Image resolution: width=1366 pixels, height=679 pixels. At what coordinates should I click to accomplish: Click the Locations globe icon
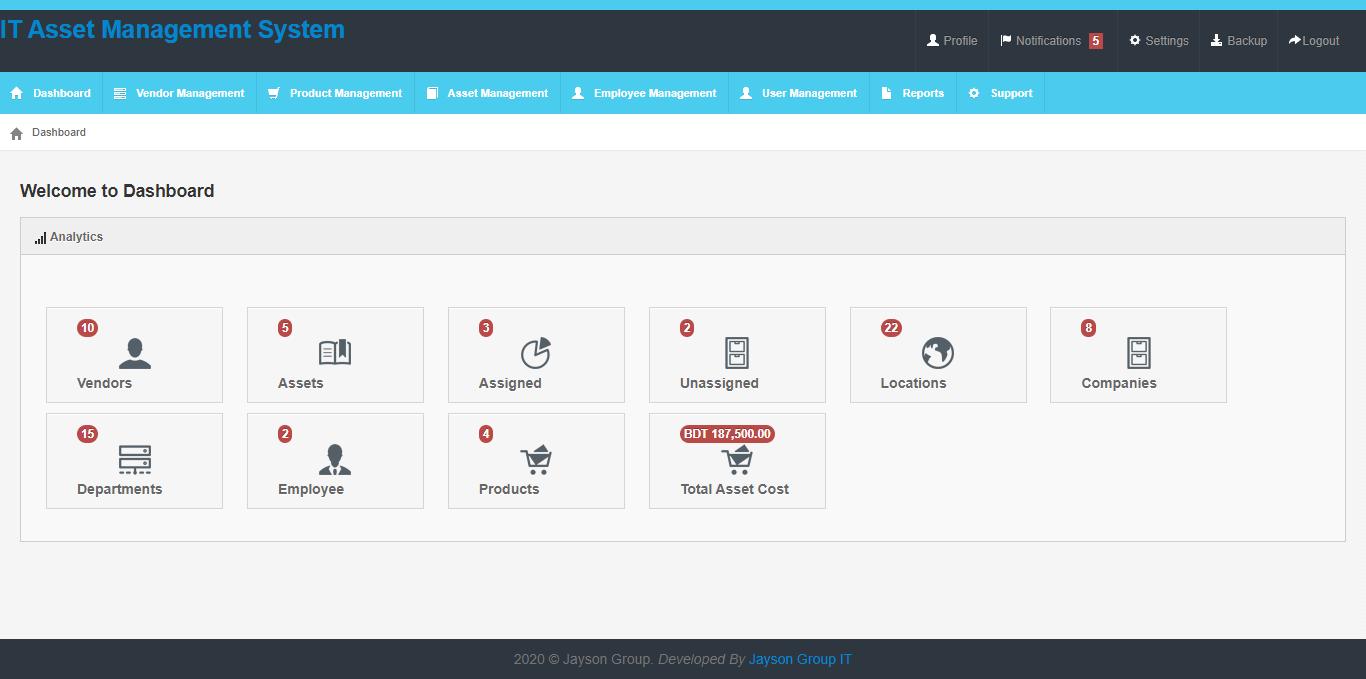click(x=938, y=353)
